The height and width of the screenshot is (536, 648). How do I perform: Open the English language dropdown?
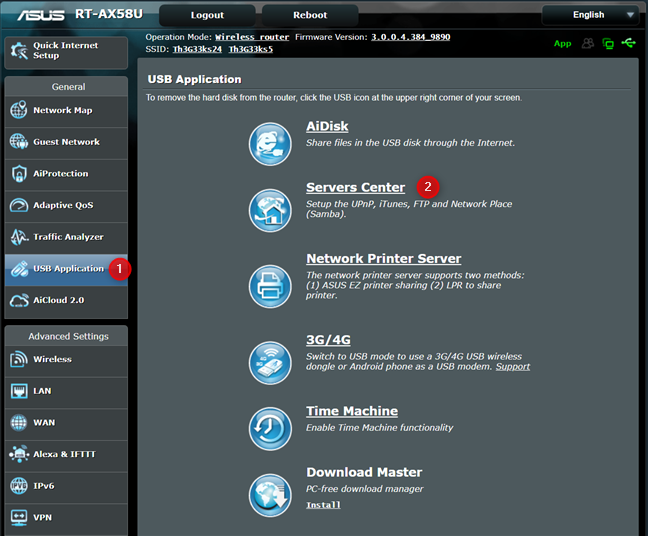tap(590, 15)
